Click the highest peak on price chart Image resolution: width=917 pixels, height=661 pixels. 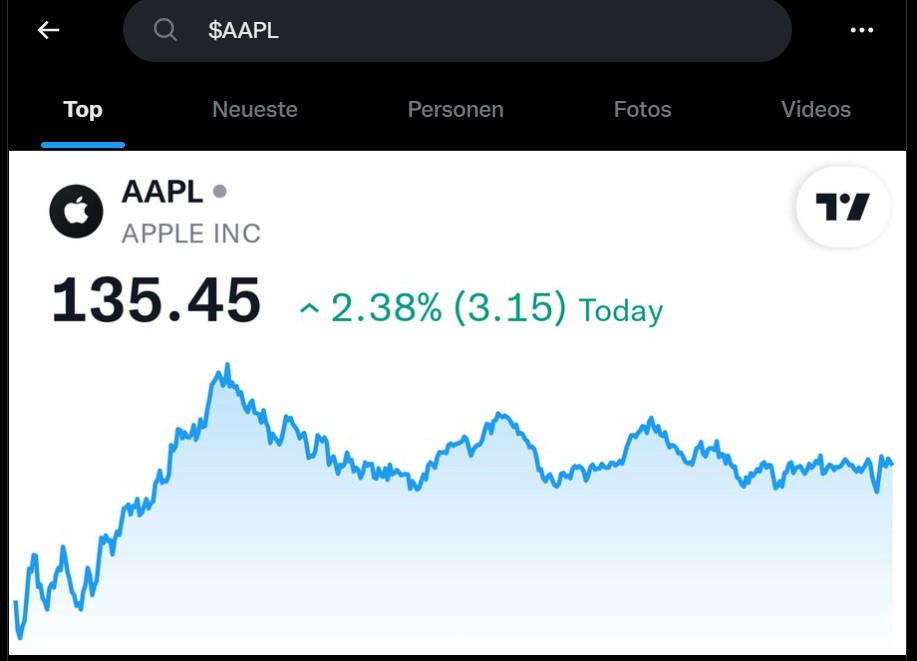(227, 366)
